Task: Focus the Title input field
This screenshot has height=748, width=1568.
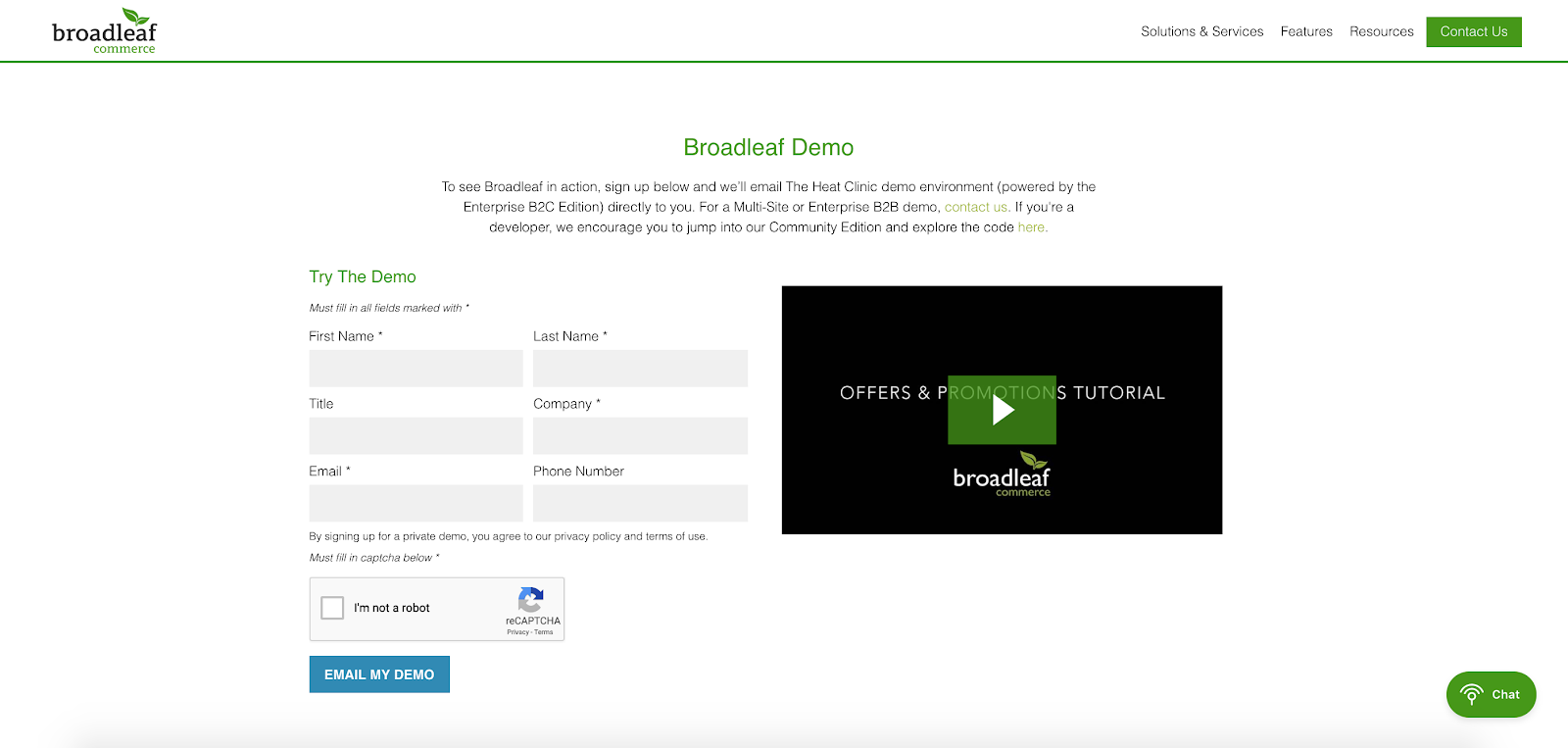Action: (x=416, y=436)
